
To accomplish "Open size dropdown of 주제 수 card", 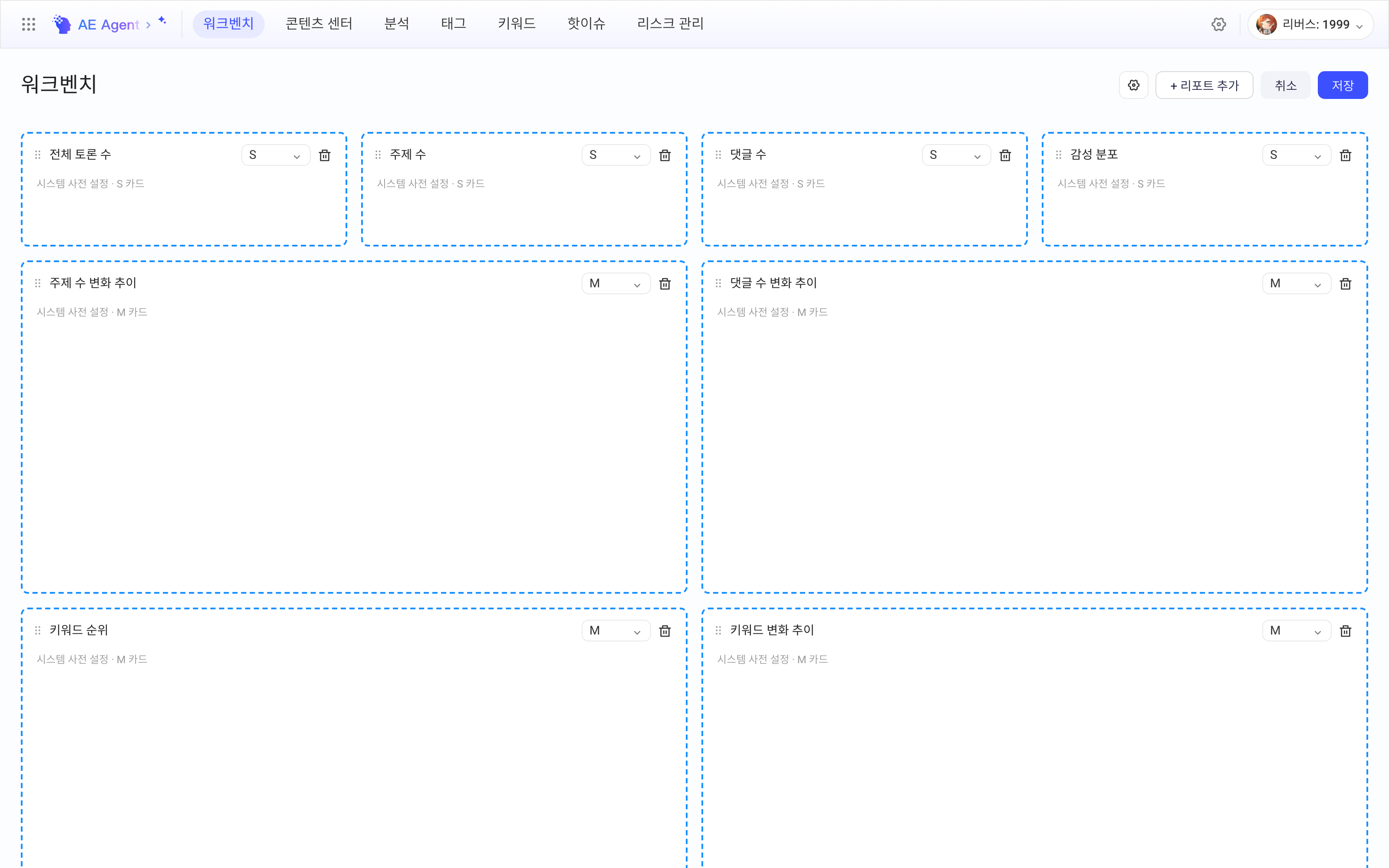I will pyautogui.click(x=616, y=155).
